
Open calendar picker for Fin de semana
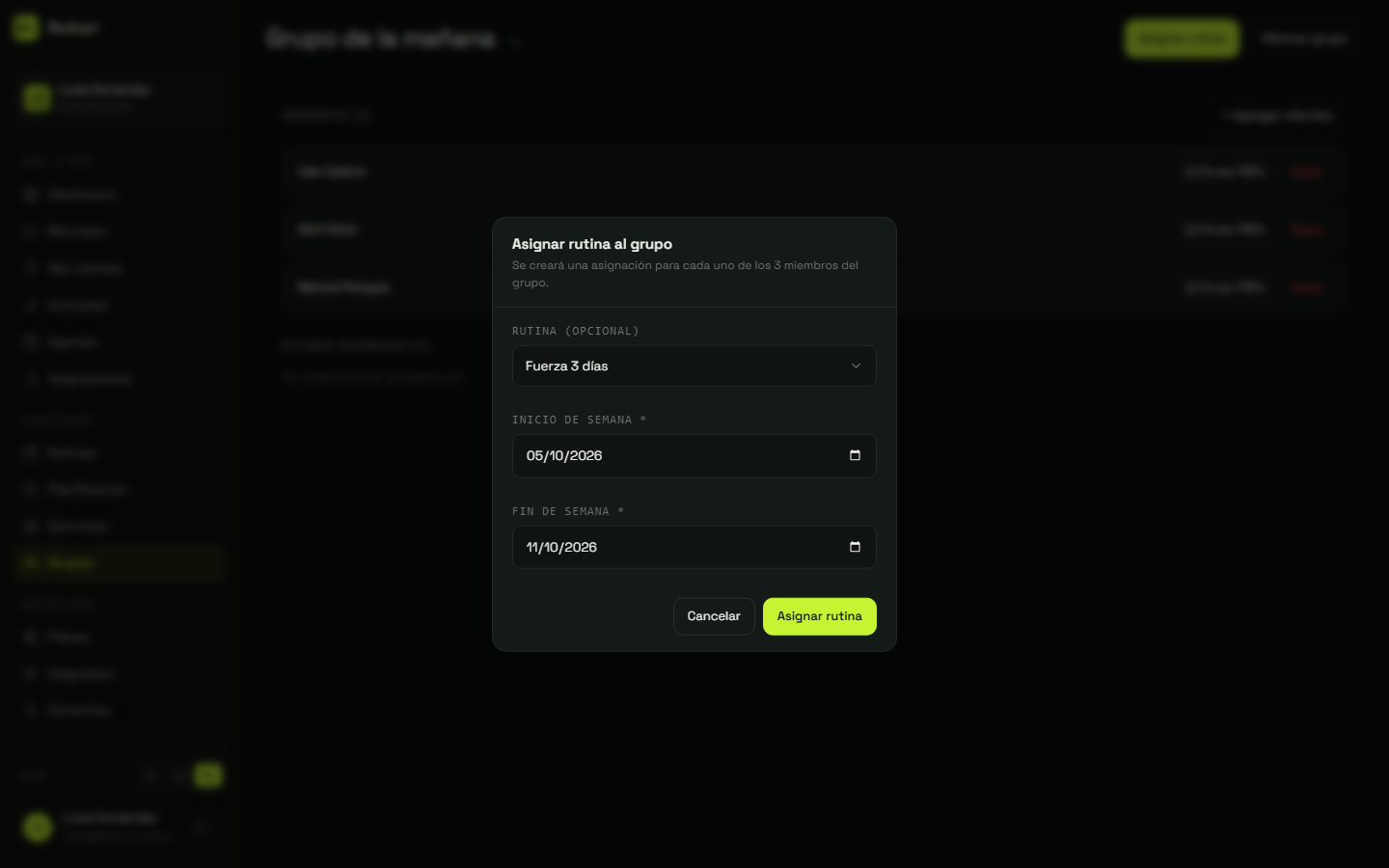(855, 547)
